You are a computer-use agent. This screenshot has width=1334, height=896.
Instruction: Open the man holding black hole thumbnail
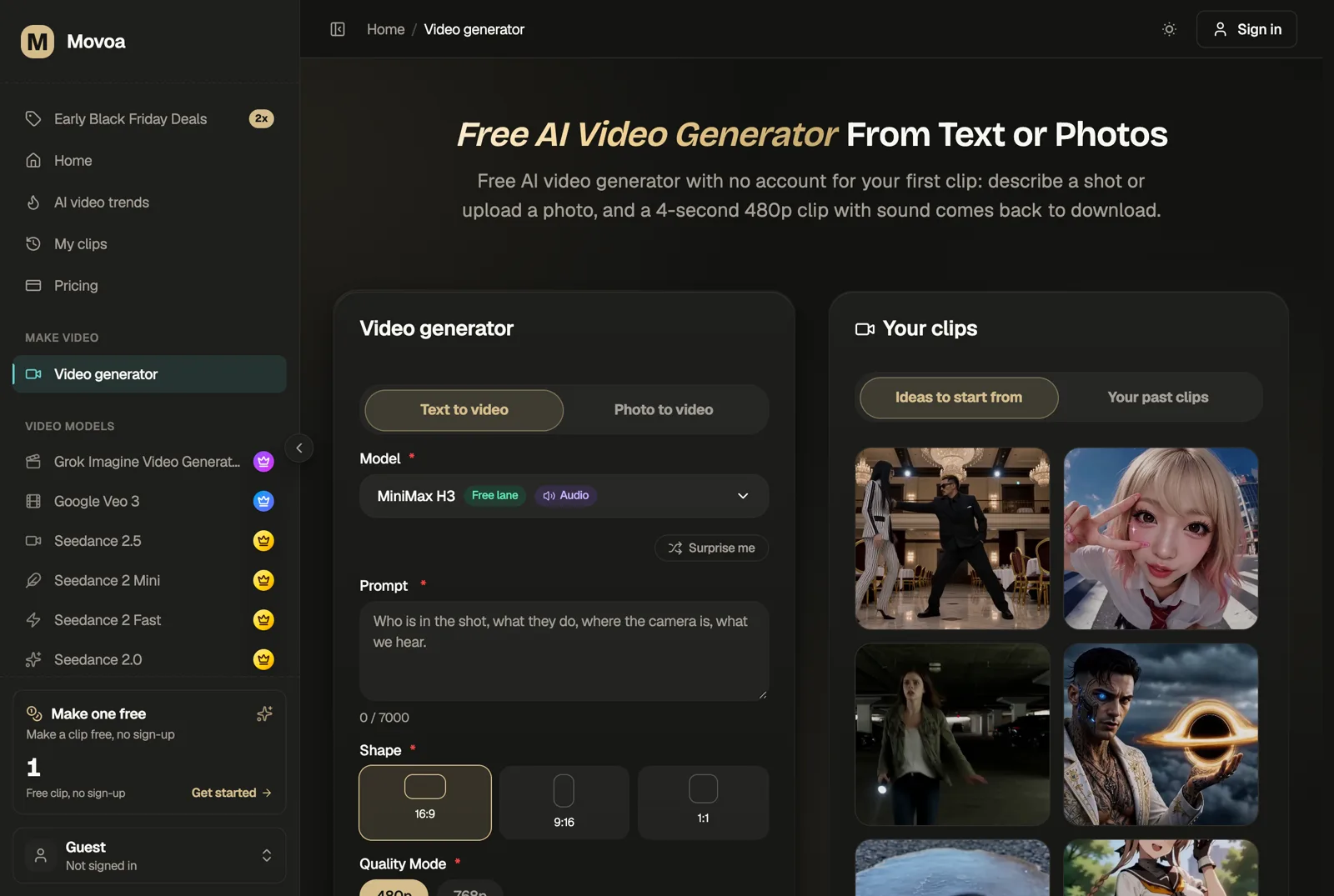point(1161,734)
